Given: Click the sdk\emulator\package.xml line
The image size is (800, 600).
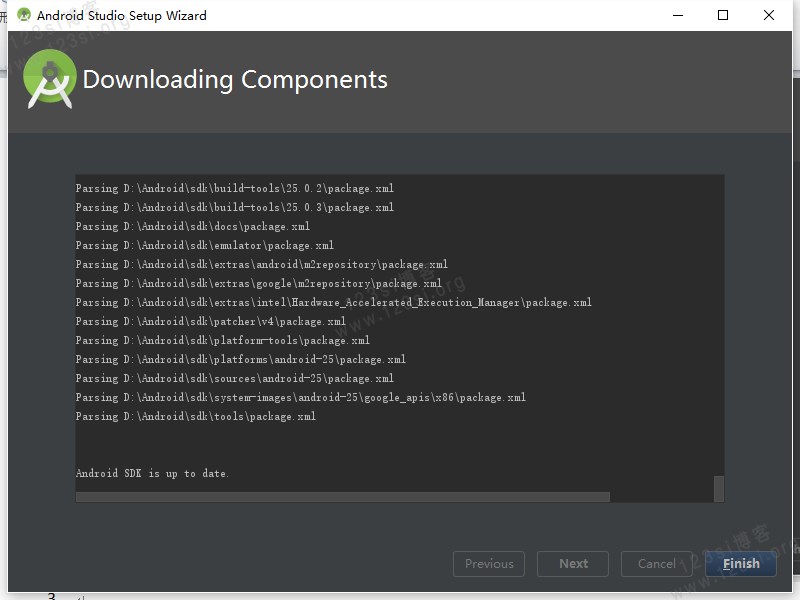Looking at the screenshot, I should click(205, 245).
